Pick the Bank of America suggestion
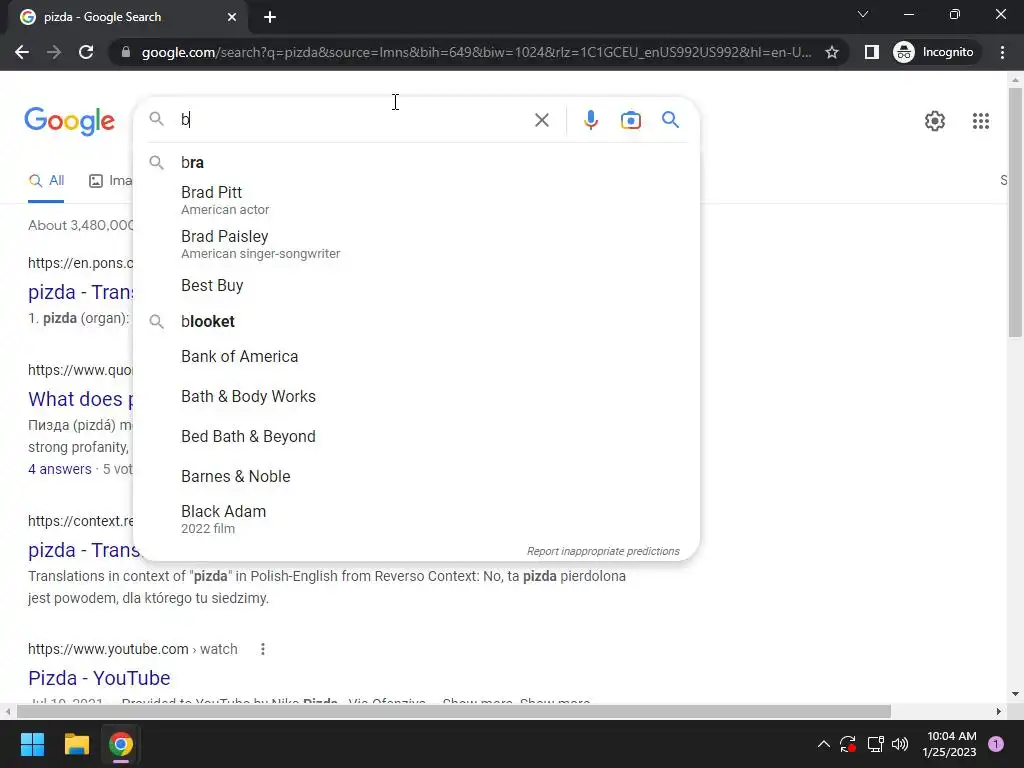Viewport: 1024px width, 768px height. (416, 357)
